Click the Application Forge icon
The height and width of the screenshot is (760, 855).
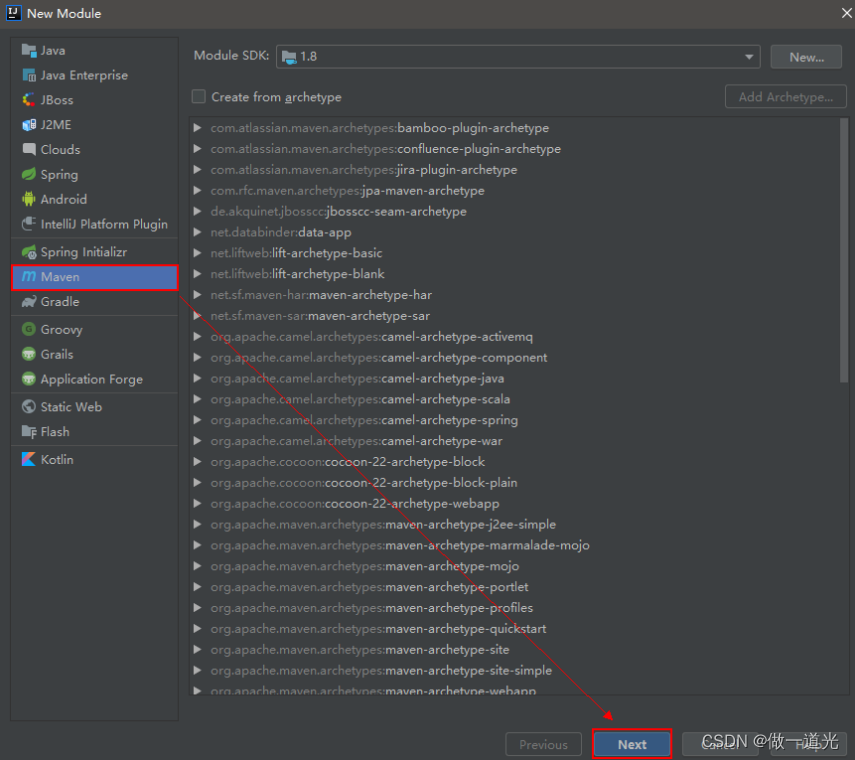29,379
